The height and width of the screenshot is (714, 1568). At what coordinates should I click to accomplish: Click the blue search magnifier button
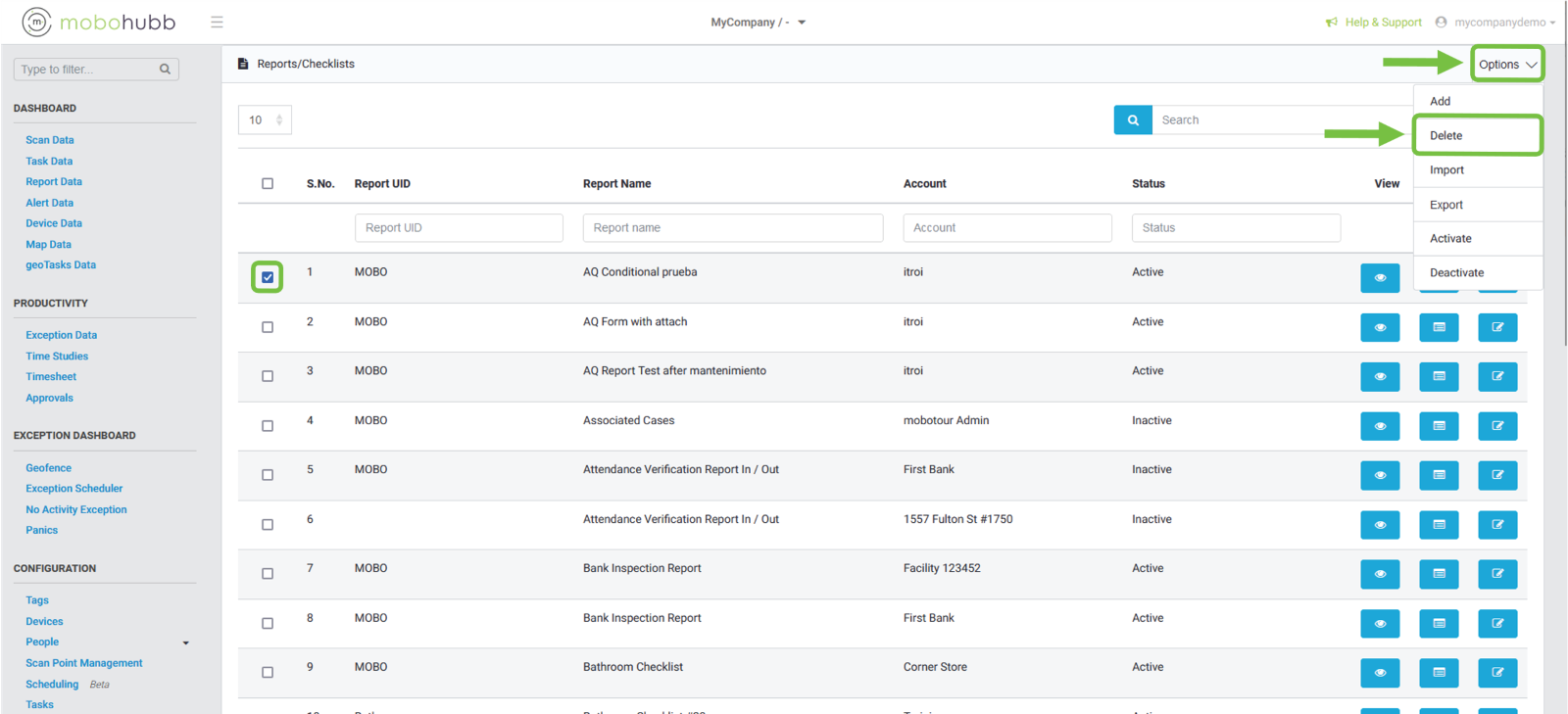(1132, 119)
